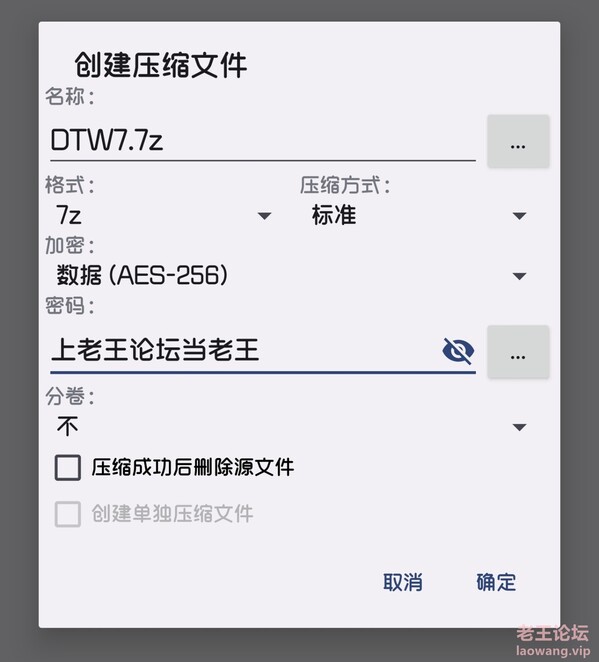Expand the 分卷 dropdown arrow next to 不

point(519,427)
